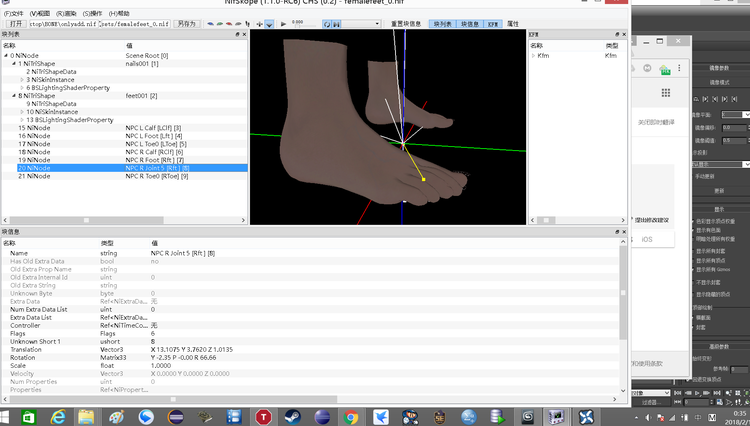Expand the 6 BSLightingShaderProperty node

pyautogui.click(x=22, y=88)
